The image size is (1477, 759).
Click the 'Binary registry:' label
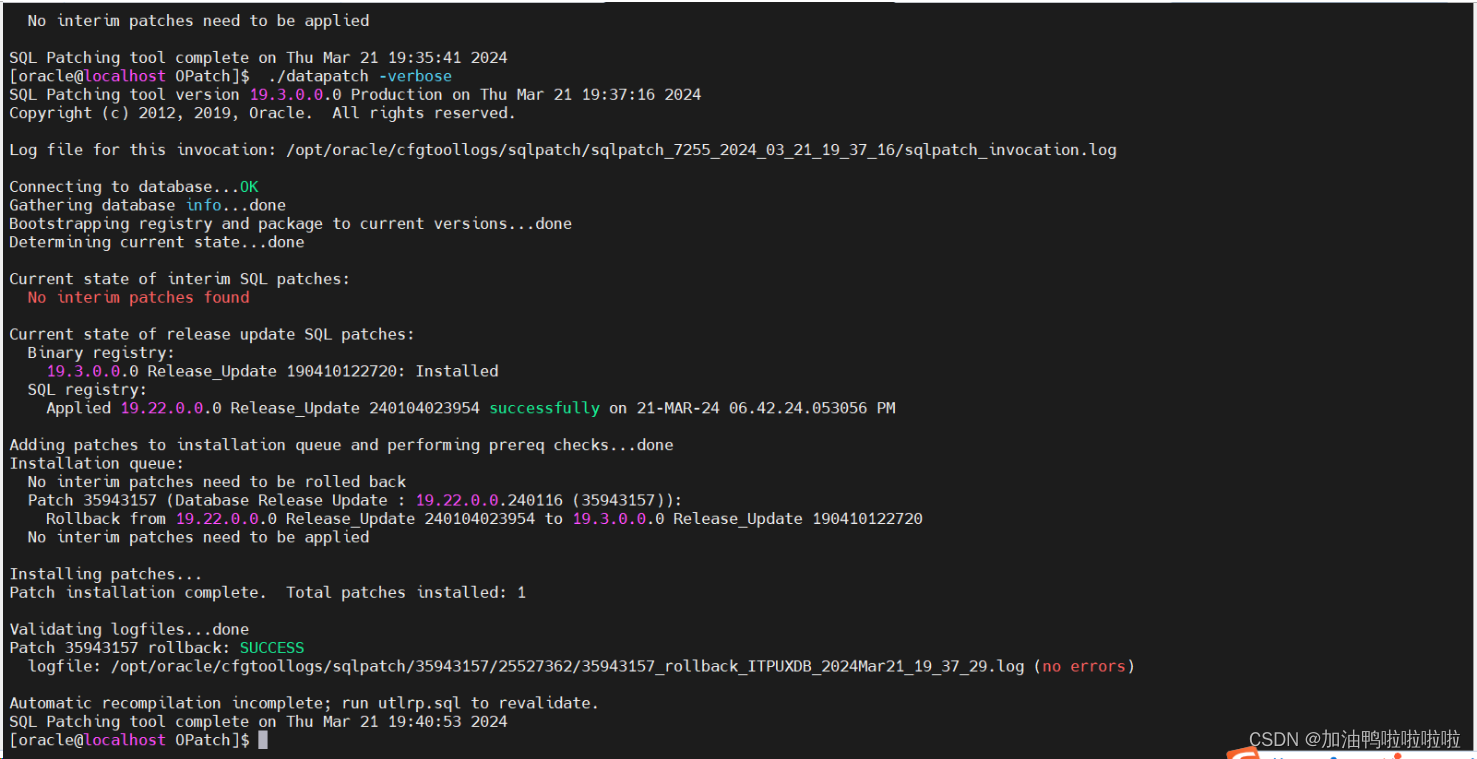tap(101, 353)
